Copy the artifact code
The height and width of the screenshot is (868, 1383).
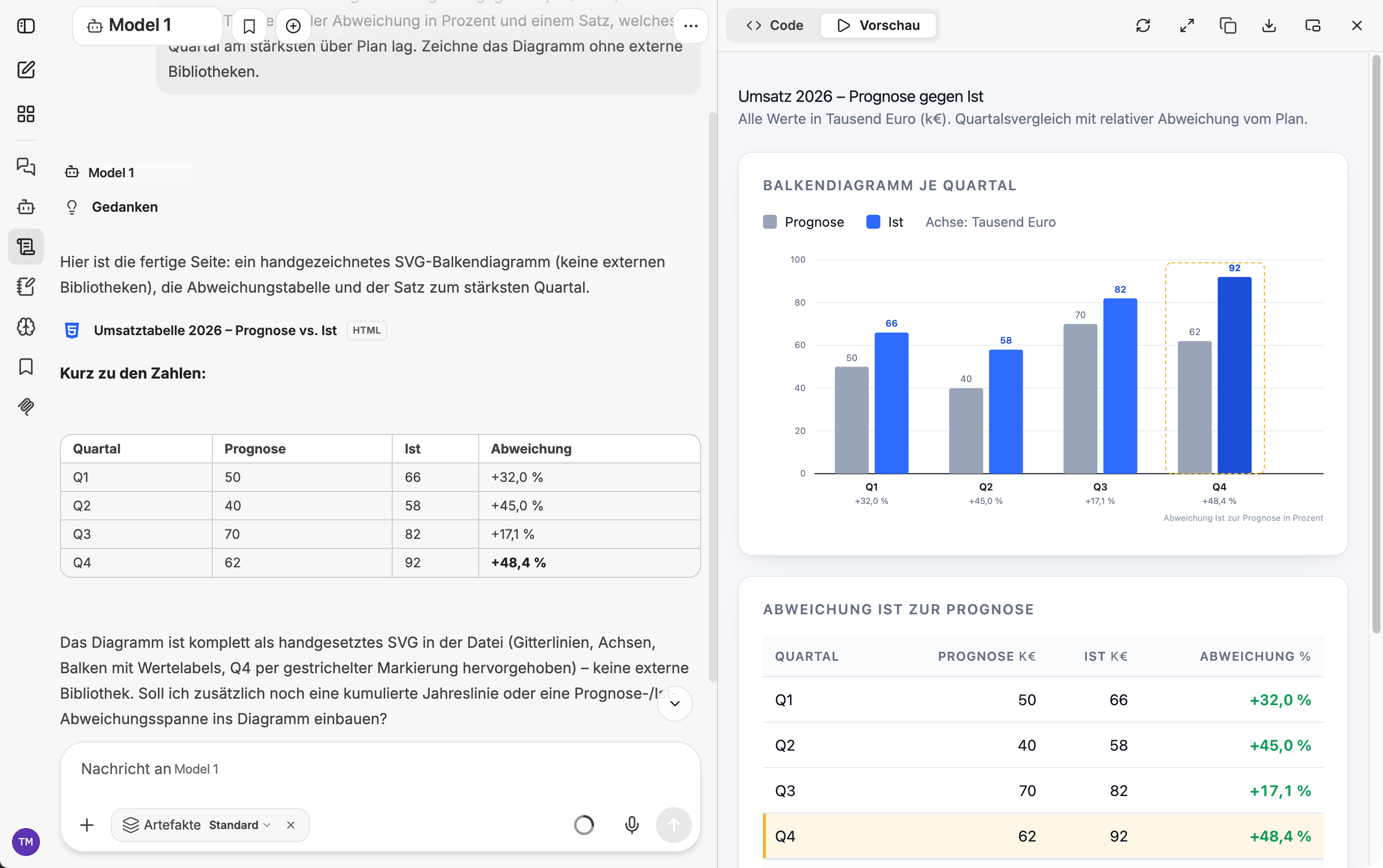coord(1228,25)
